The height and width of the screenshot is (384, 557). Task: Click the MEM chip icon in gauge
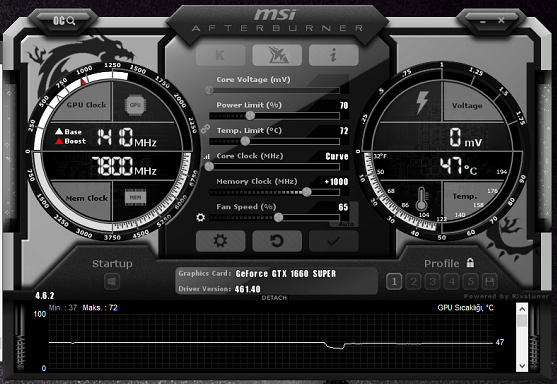(135, 198)
